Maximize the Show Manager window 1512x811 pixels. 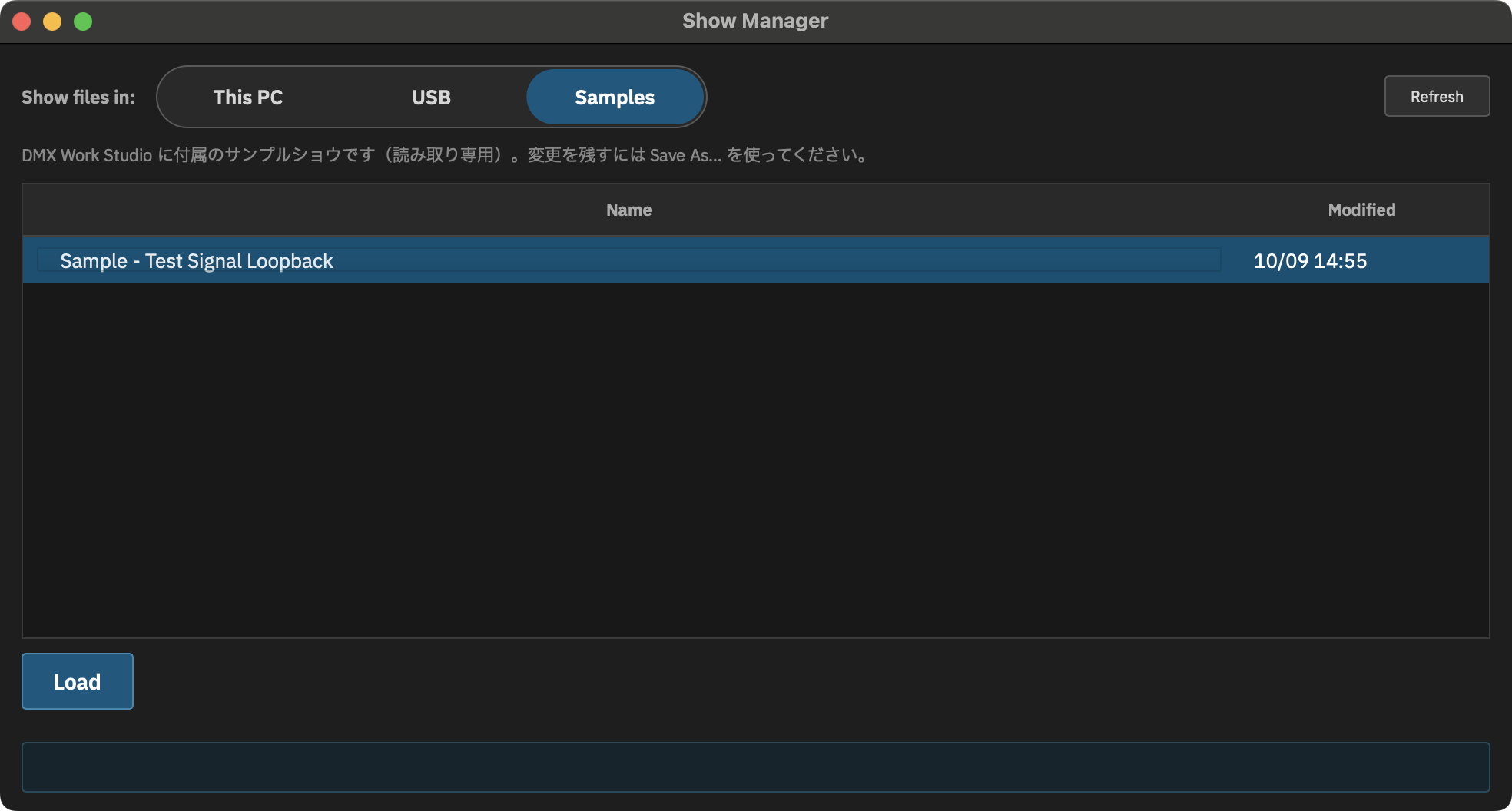[83, 22]
